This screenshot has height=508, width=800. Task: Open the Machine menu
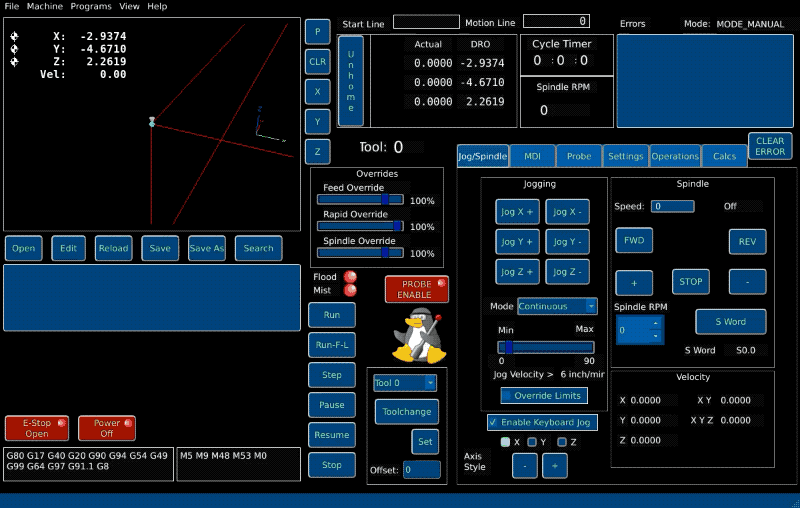pyautogui.click(x=44, y=6)
